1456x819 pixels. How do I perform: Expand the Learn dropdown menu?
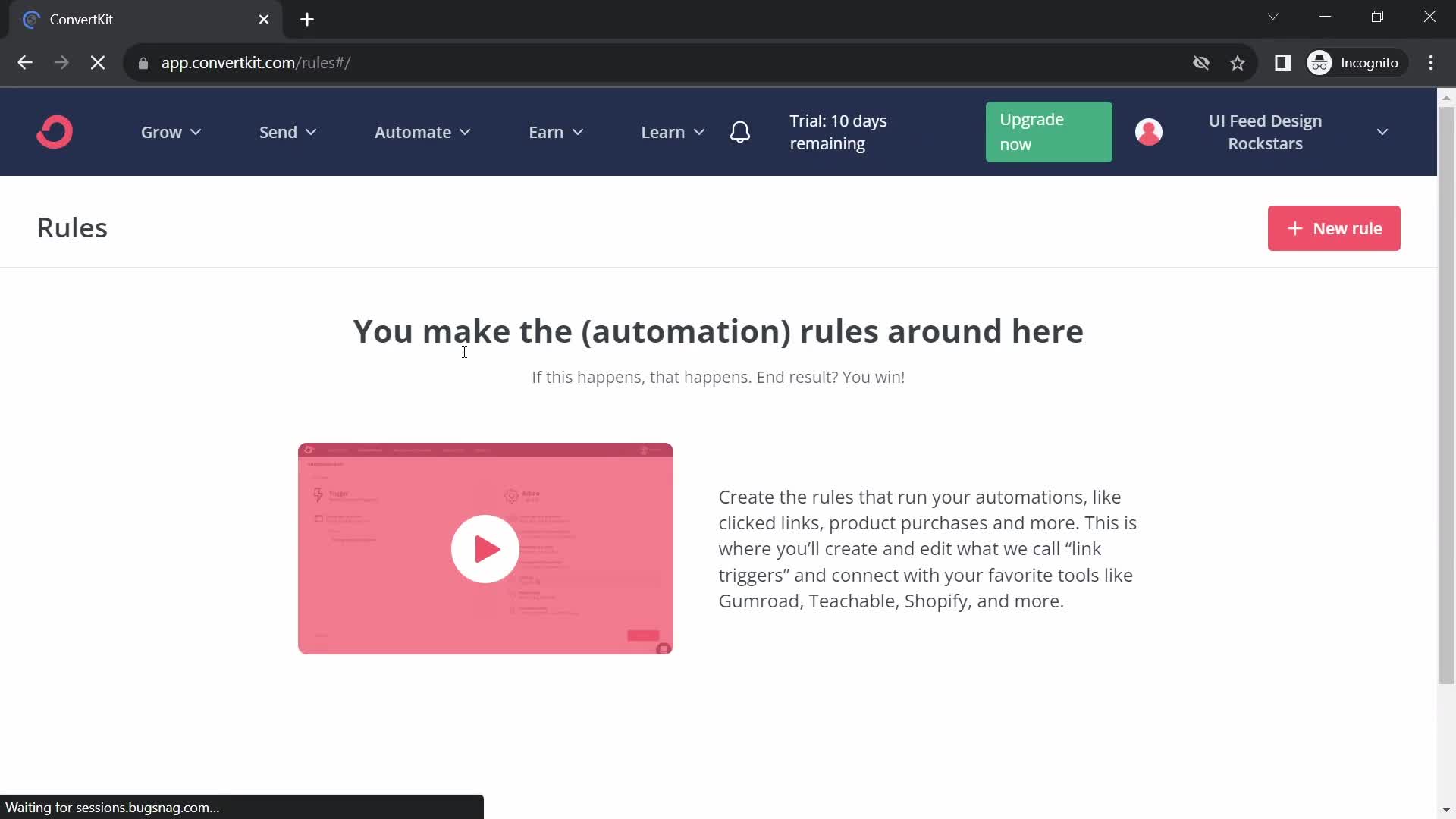(x=673, y=131)
